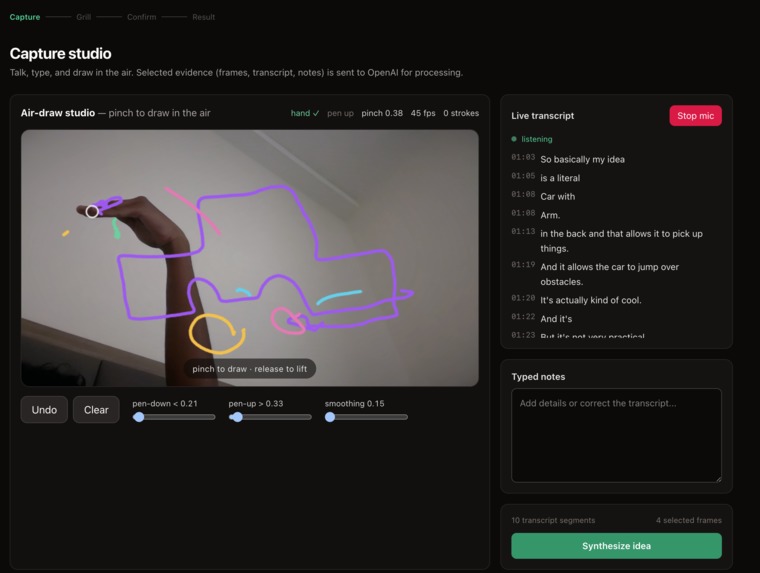Click the green listening status dot
Image resolution: width=760 pixels, height=573 pixels.
click(514, 139)
